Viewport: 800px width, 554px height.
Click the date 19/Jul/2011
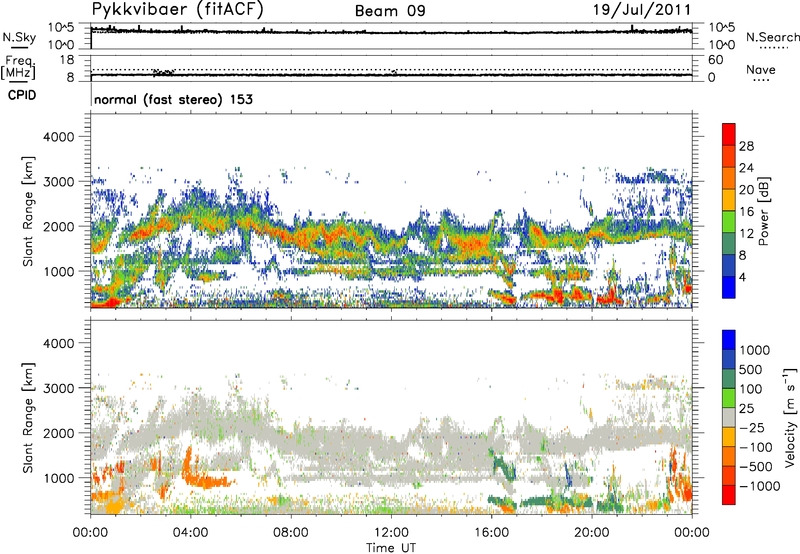coord(642,10)
